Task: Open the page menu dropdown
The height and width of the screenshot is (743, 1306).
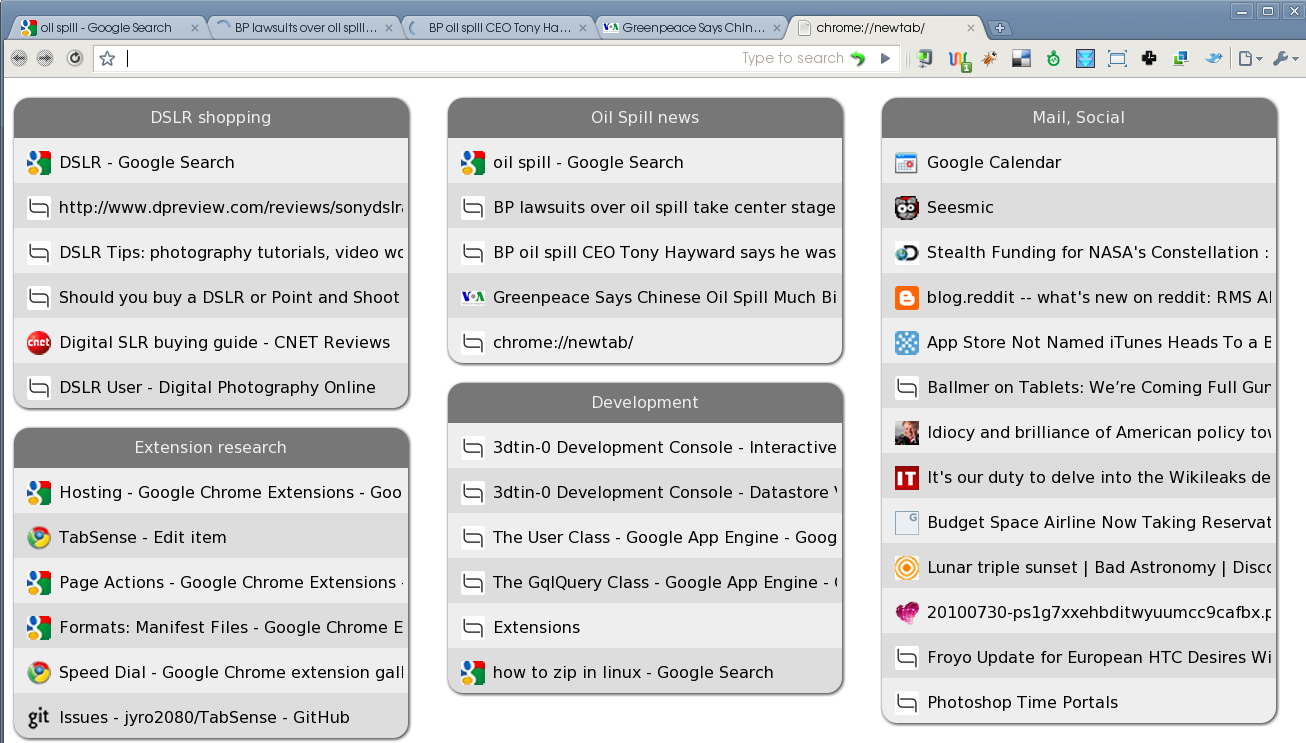Action: click(1249, 59)
